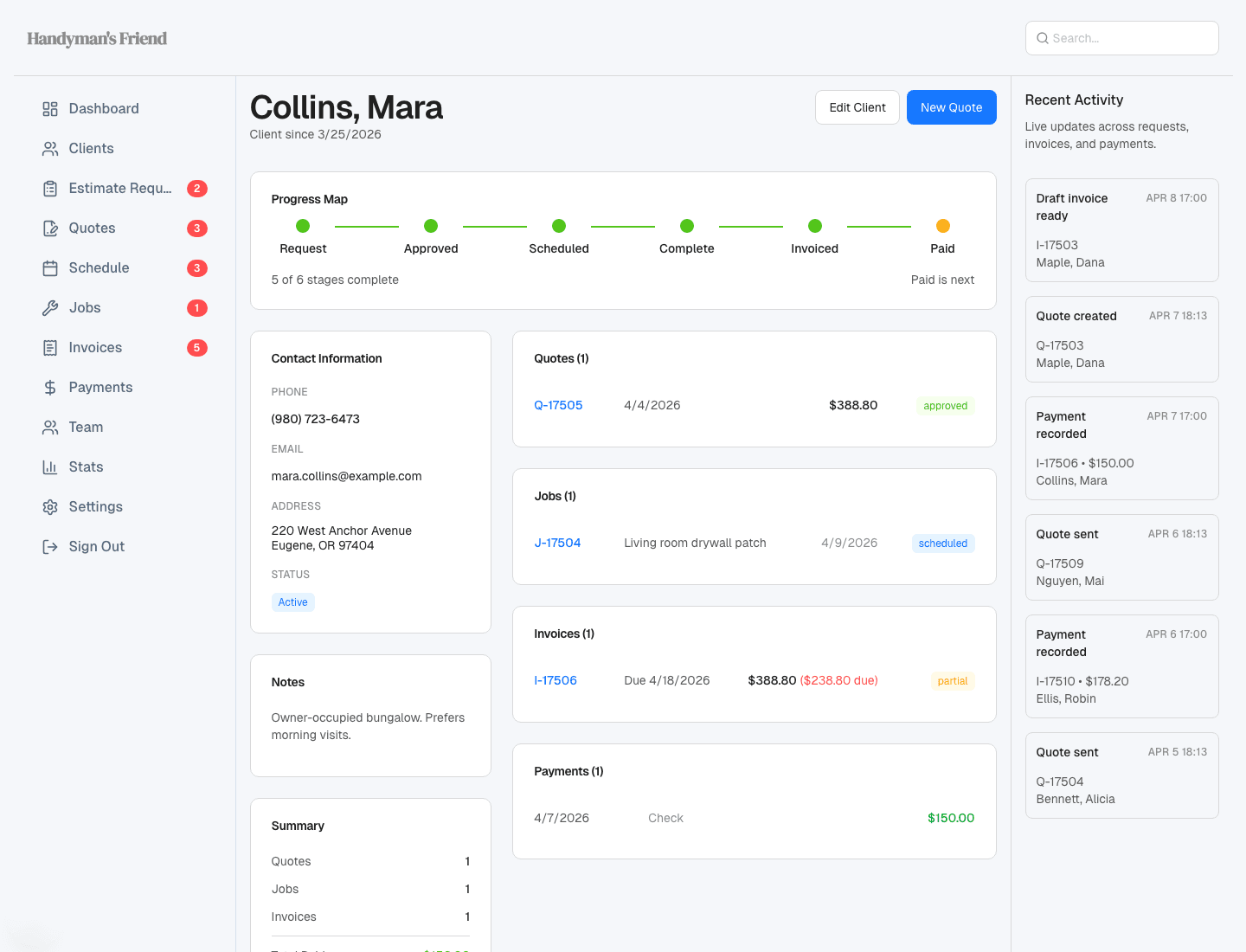Click the Schedule calendar icon
The image size is (1246, 952).
50,268
